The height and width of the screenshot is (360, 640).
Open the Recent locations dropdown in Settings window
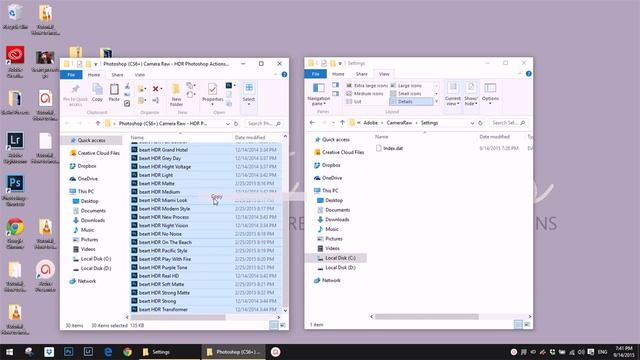click(x=334, y=123)
